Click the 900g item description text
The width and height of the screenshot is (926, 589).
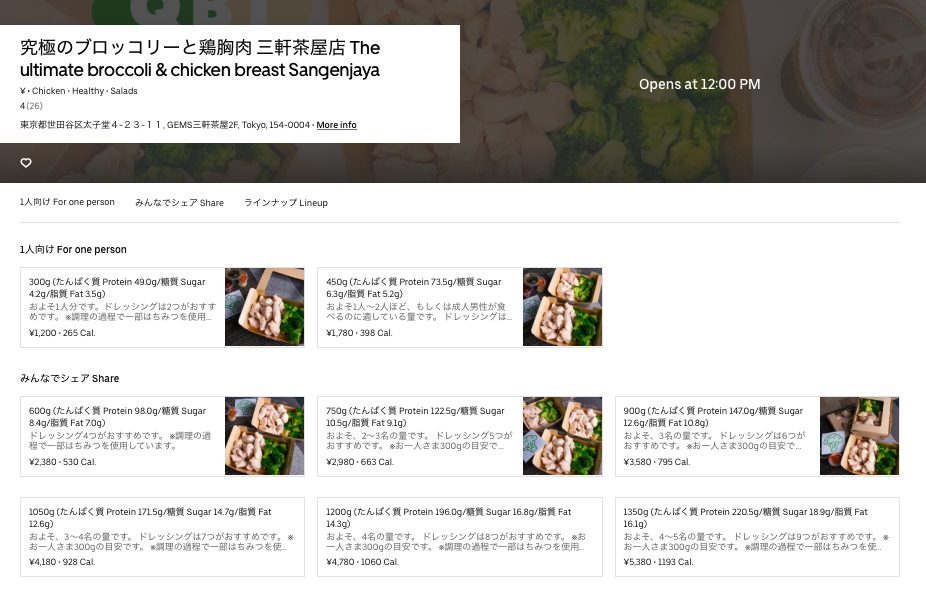click(715, 440)
